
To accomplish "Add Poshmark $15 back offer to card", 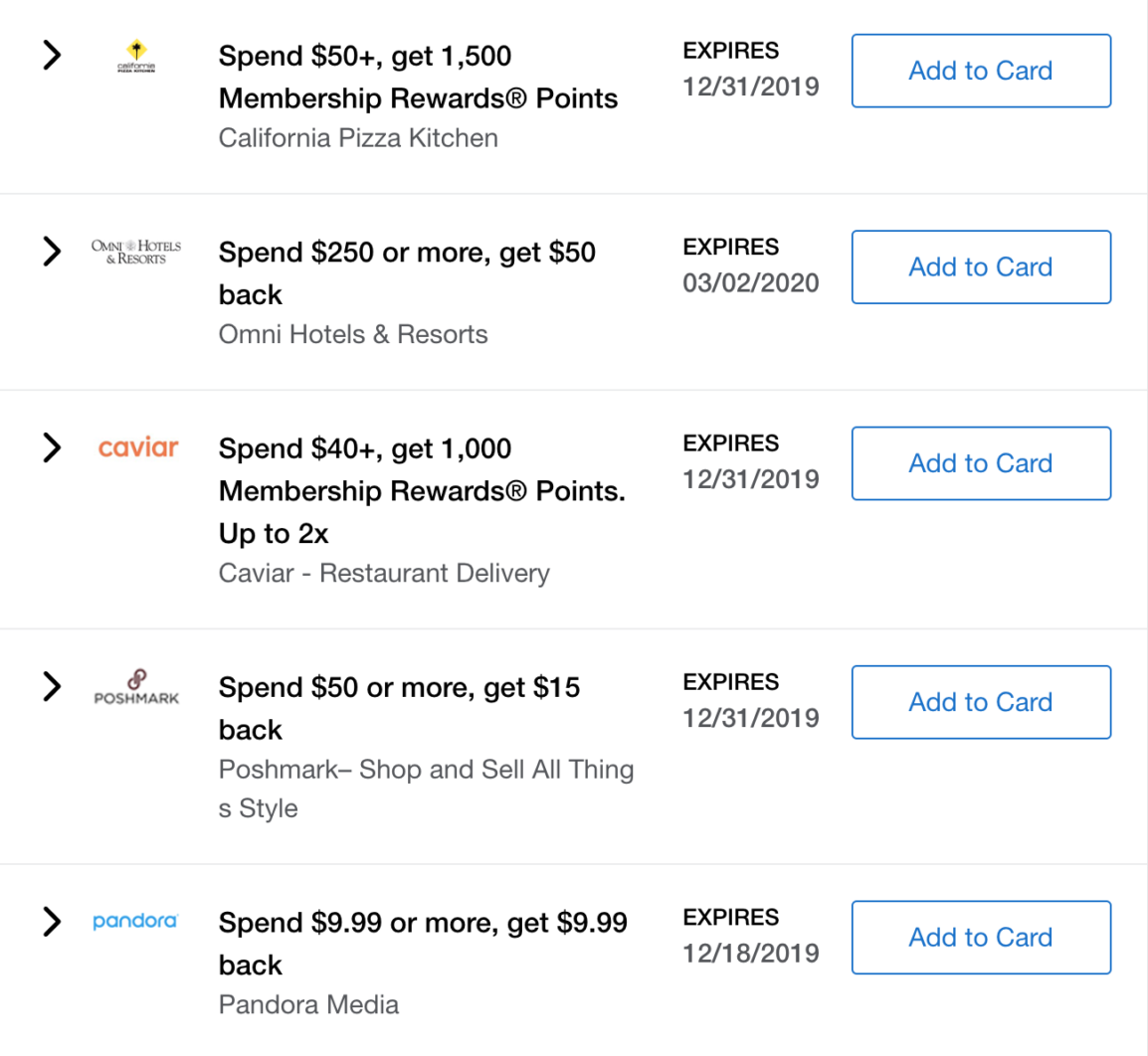I will tap(980, 702).
